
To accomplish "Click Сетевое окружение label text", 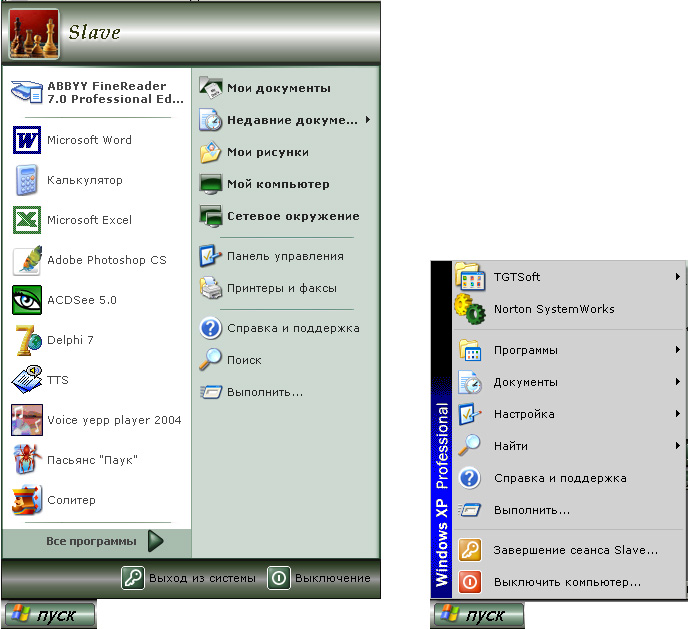I will click(x=293, y=216).
